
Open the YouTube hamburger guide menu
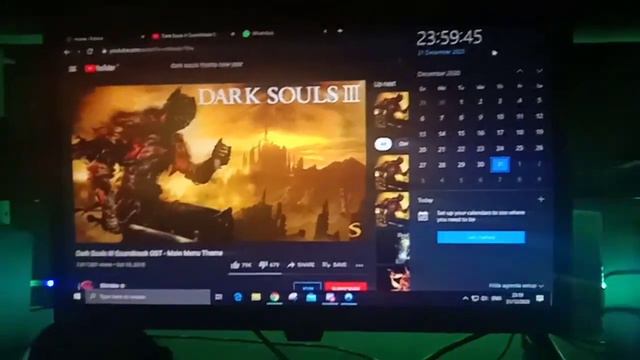pos(73,69)
